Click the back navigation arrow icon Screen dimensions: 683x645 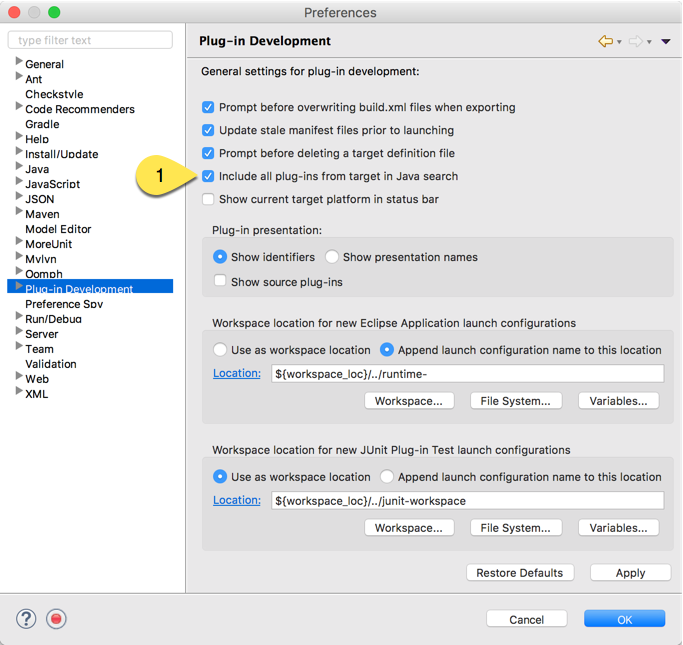click(x=605, y=41)
